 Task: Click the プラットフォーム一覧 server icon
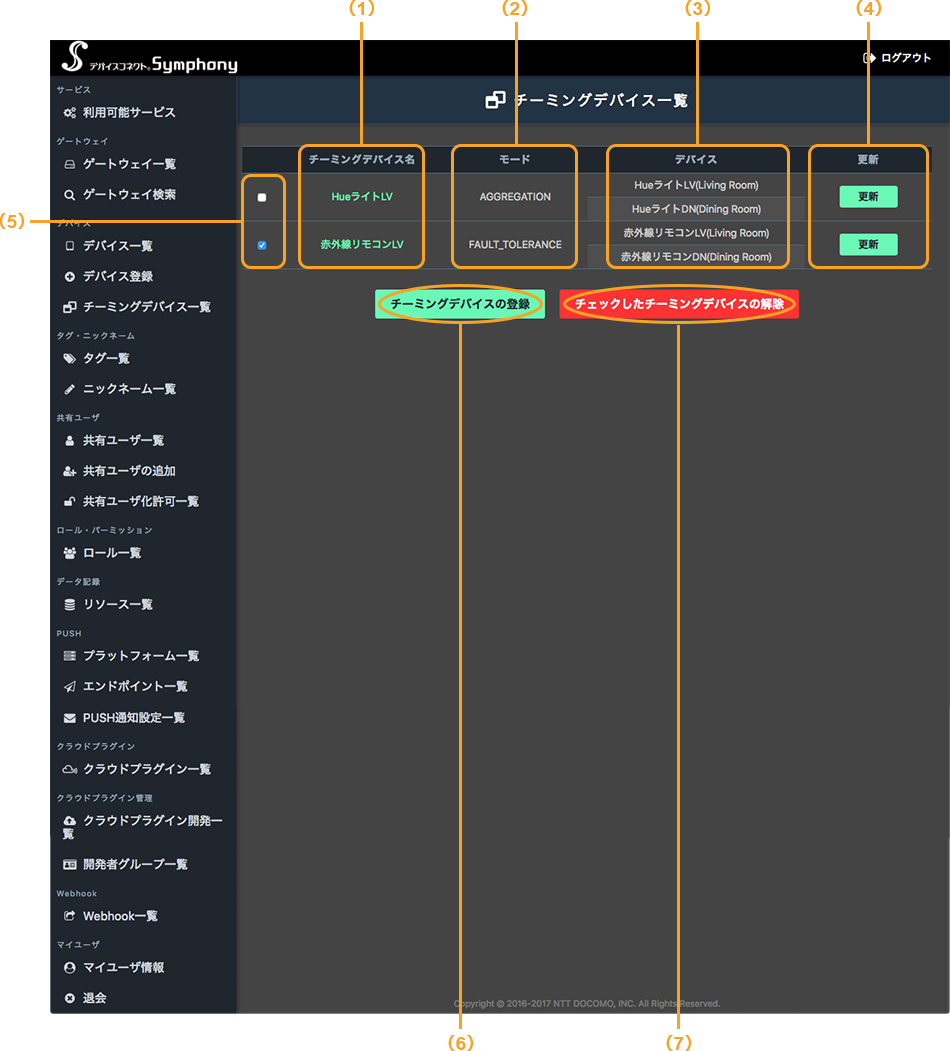coord(70,656)
